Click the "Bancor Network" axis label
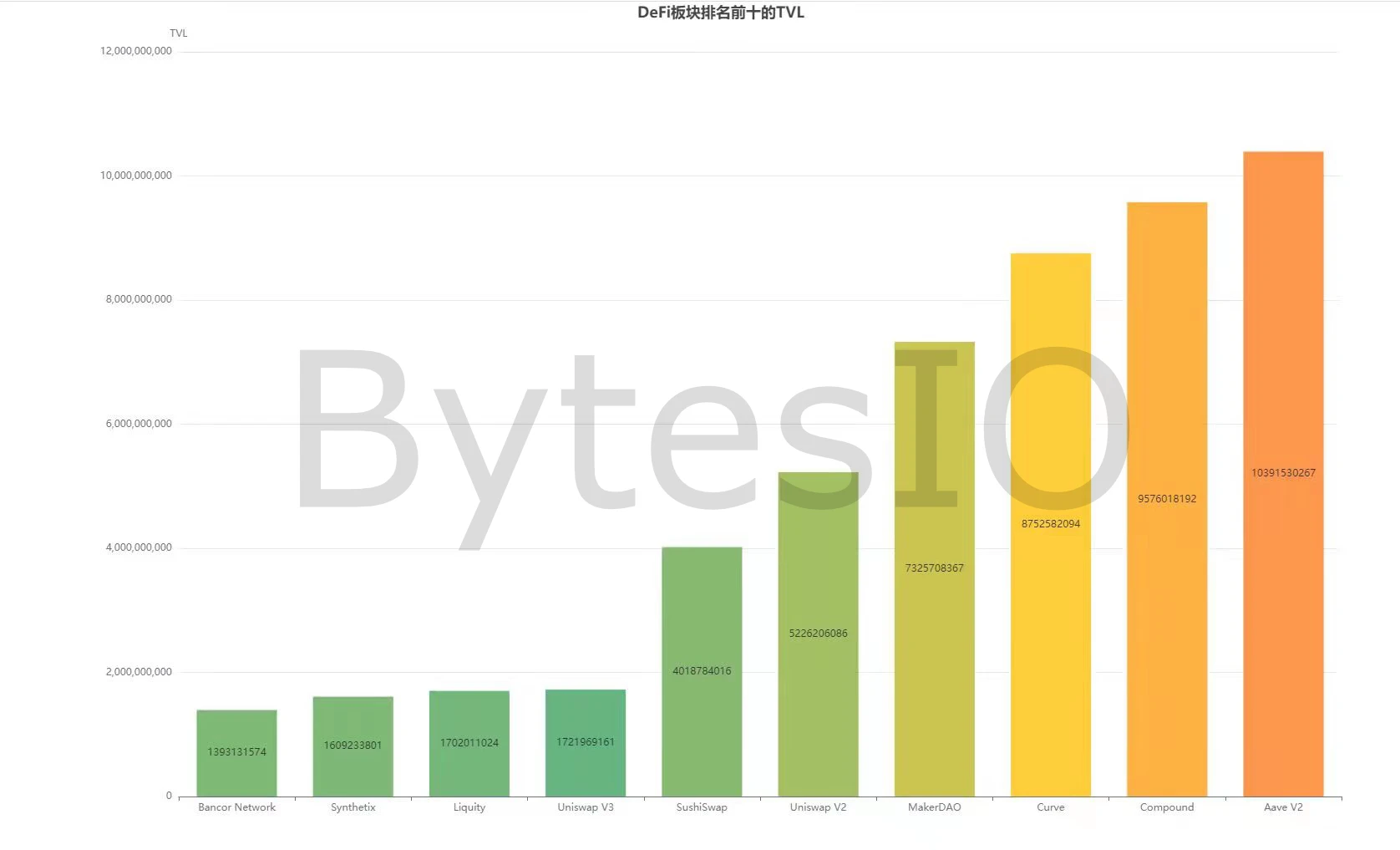 pos(237,807)
